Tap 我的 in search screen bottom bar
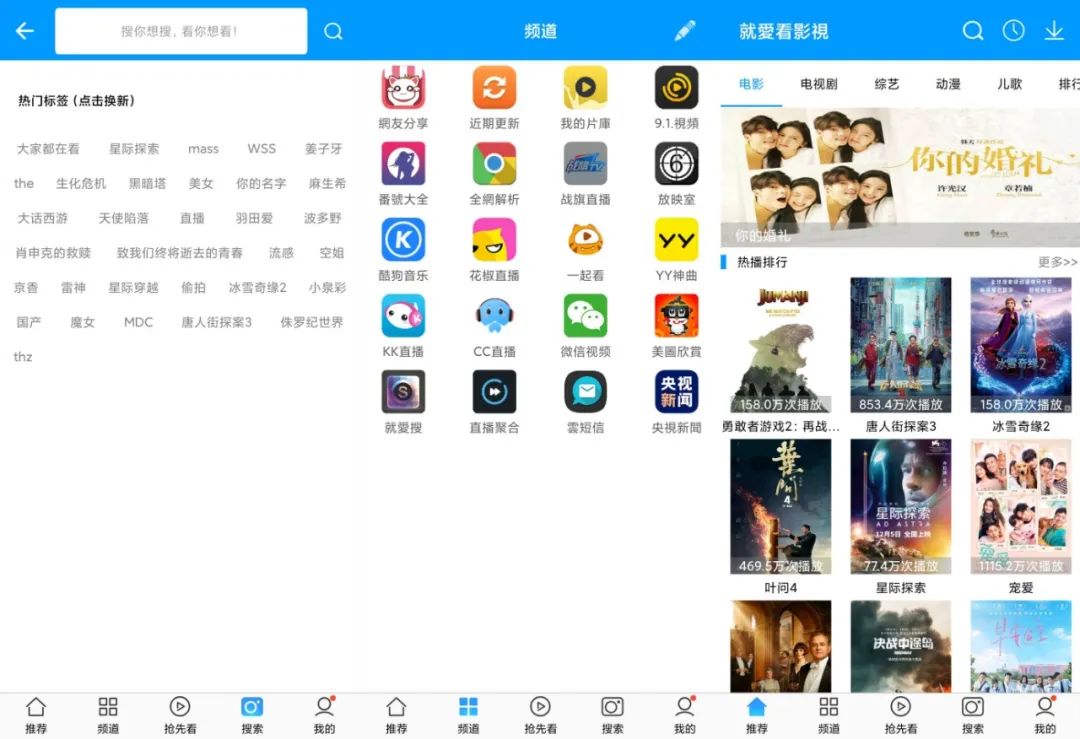The width and height of the screenshot is (1080, 739). tap(324, 716)
